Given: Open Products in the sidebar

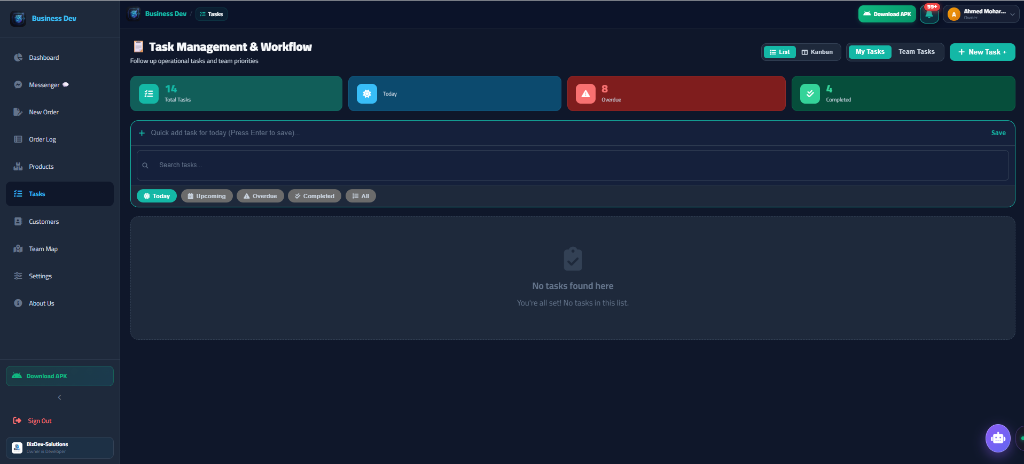Looking at the screenshot, I should tap(59, 167).
